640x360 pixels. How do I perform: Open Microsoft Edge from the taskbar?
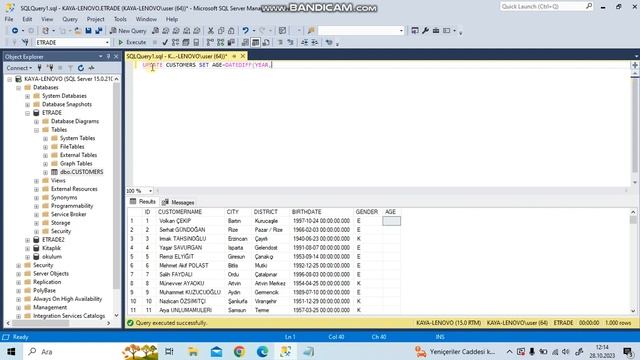point(262,351)
